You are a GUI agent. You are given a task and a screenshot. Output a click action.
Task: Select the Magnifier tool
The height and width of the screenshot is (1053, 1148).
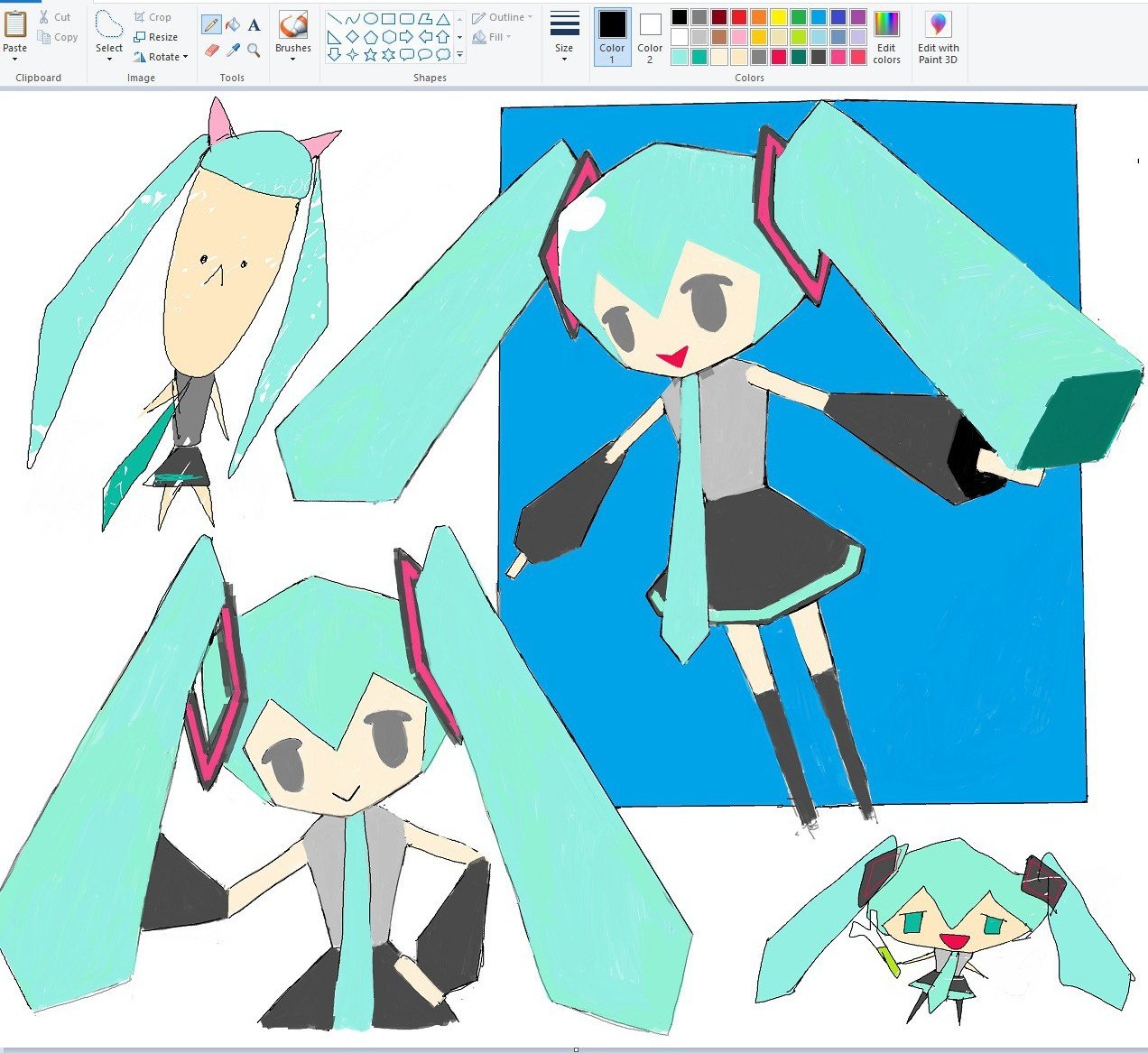pyautogui.click(x=254, y=51)
